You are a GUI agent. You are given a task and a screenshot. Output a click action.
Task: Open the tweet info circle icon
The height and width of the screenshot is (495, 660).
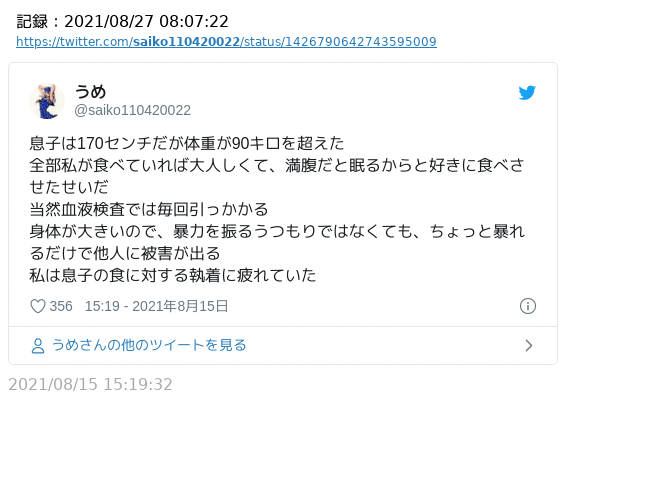(x=528, y=306)
